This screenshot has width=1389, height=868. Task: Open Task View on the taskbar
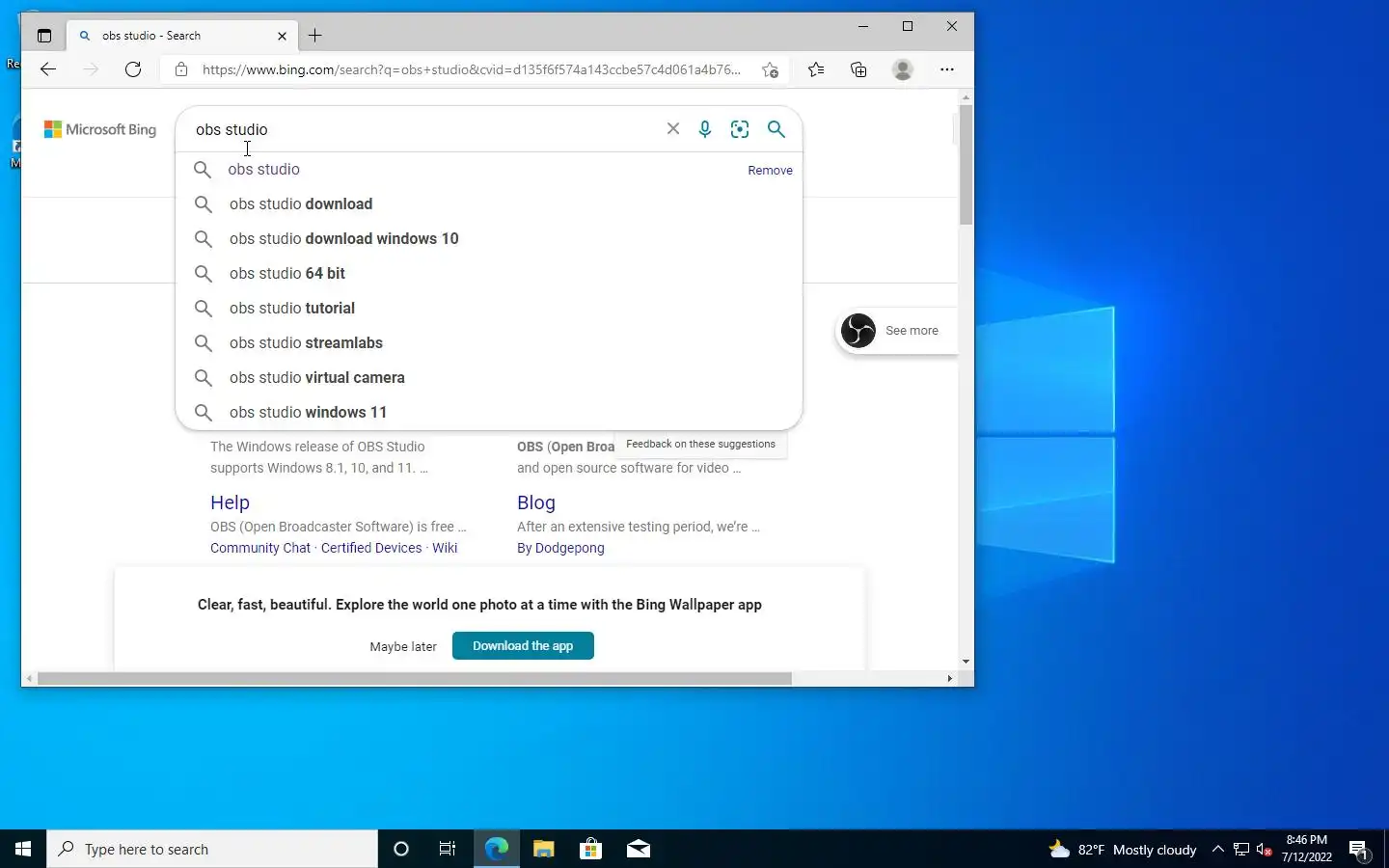click(x=448, y=849)
